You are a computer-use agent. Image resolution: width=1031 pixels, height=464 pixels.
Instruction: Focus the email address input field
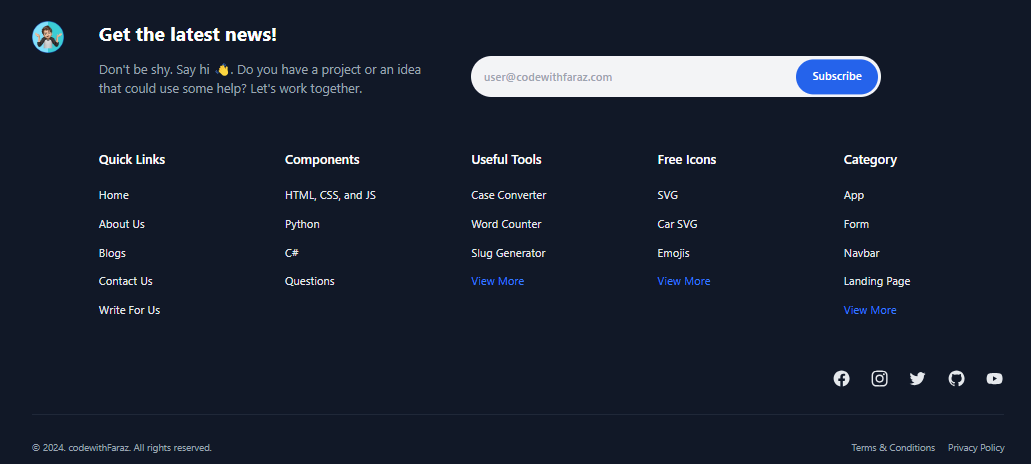634,77
